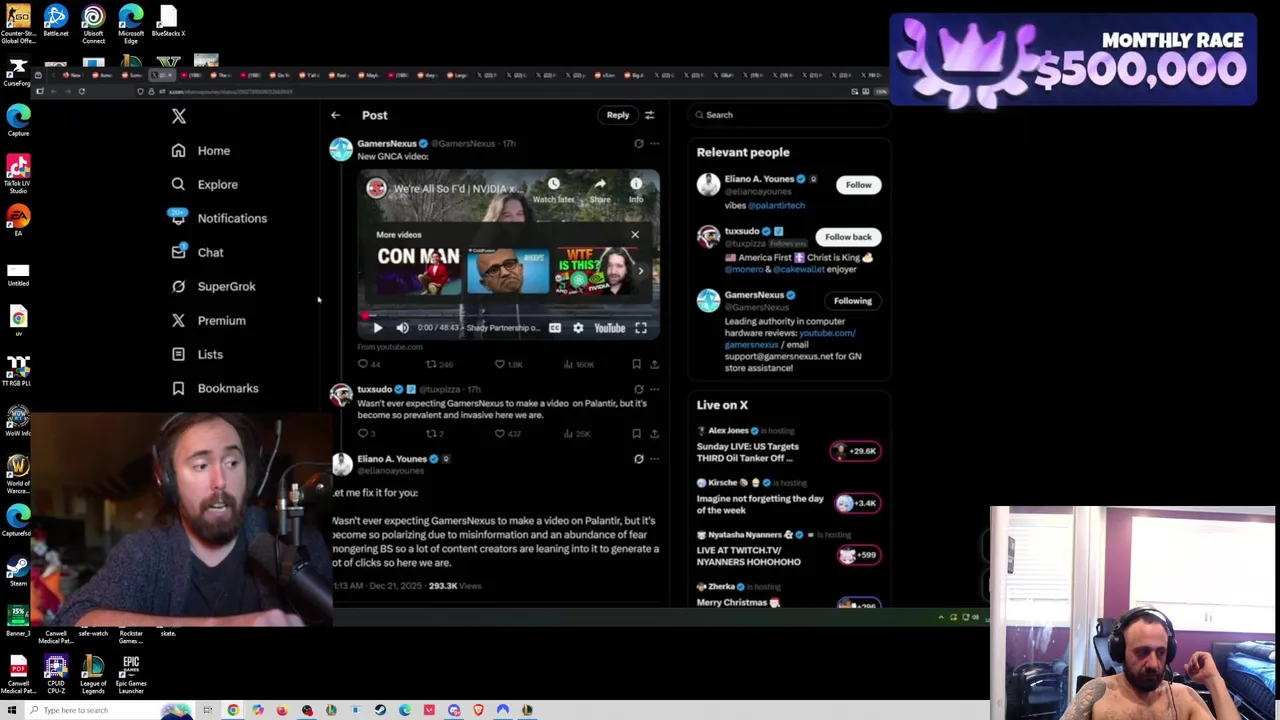The height and width of the screenshot is (720, 1280).
Task: Open CPUID CPU-Z desktop shortcut
Action: click(56, 674)
